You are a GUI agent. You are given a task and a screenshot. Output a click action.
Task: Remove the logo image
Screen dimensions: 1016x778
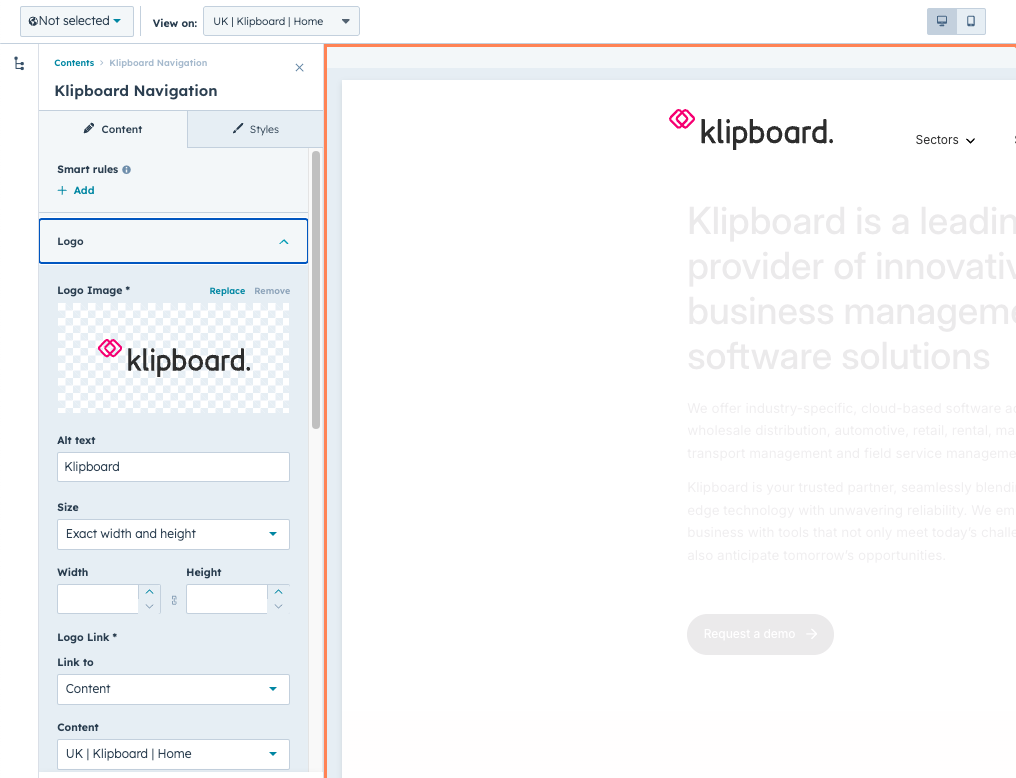pyautogui.click(x=272, y=291)
